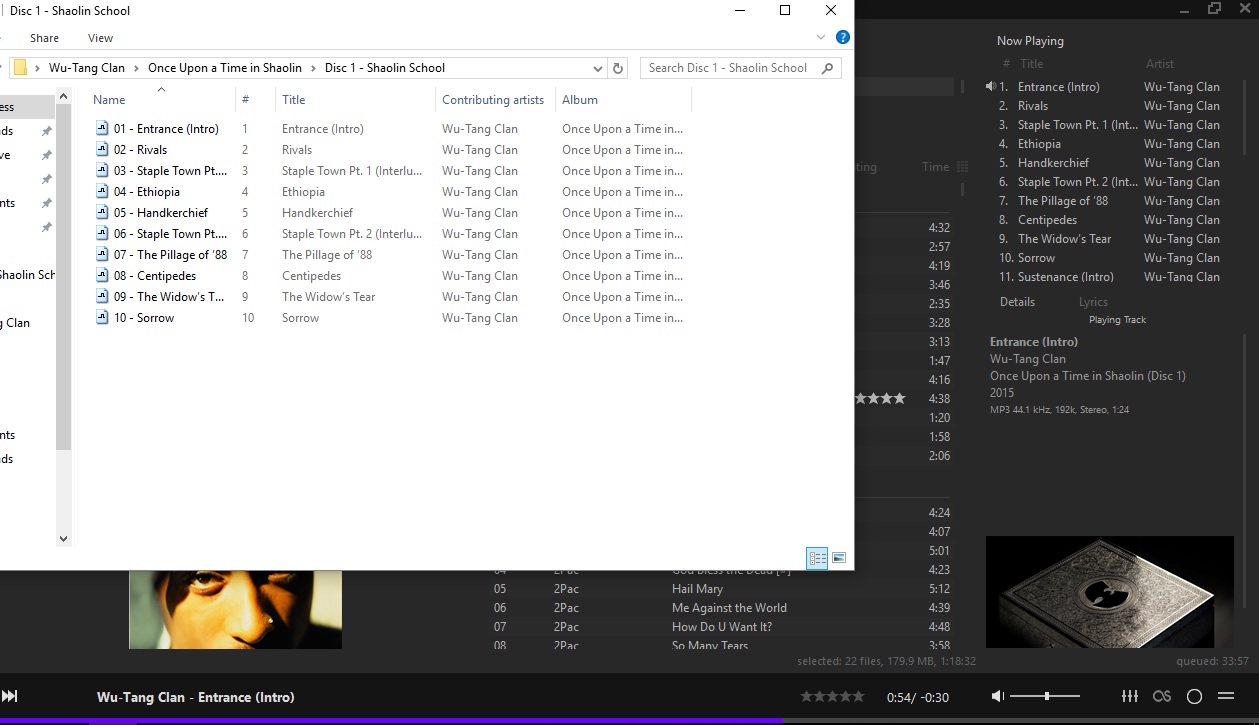1259x725 pixels.
Task: Expand chevron after Once Upon a Time in Shaolin
Action: click(x=313, y=68)
